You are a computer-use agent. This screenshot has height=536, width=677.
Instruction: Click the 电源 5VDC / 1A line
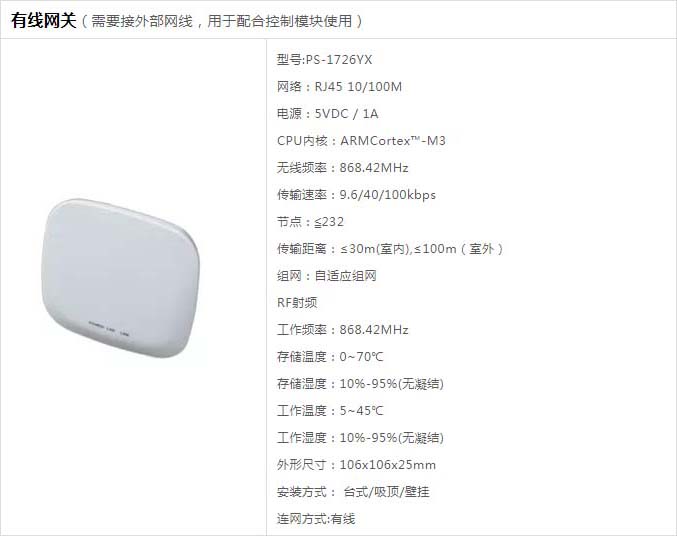[328, 114]
